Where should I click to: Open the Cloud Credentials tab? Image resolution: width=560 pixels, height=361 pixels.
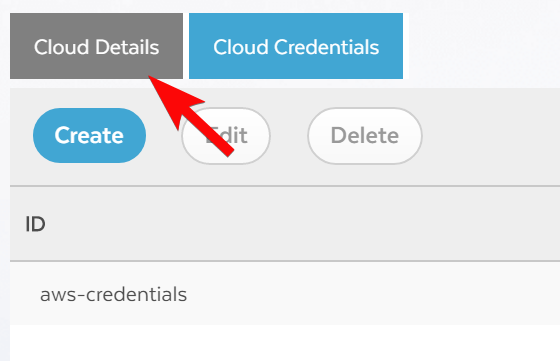(296, 46)
